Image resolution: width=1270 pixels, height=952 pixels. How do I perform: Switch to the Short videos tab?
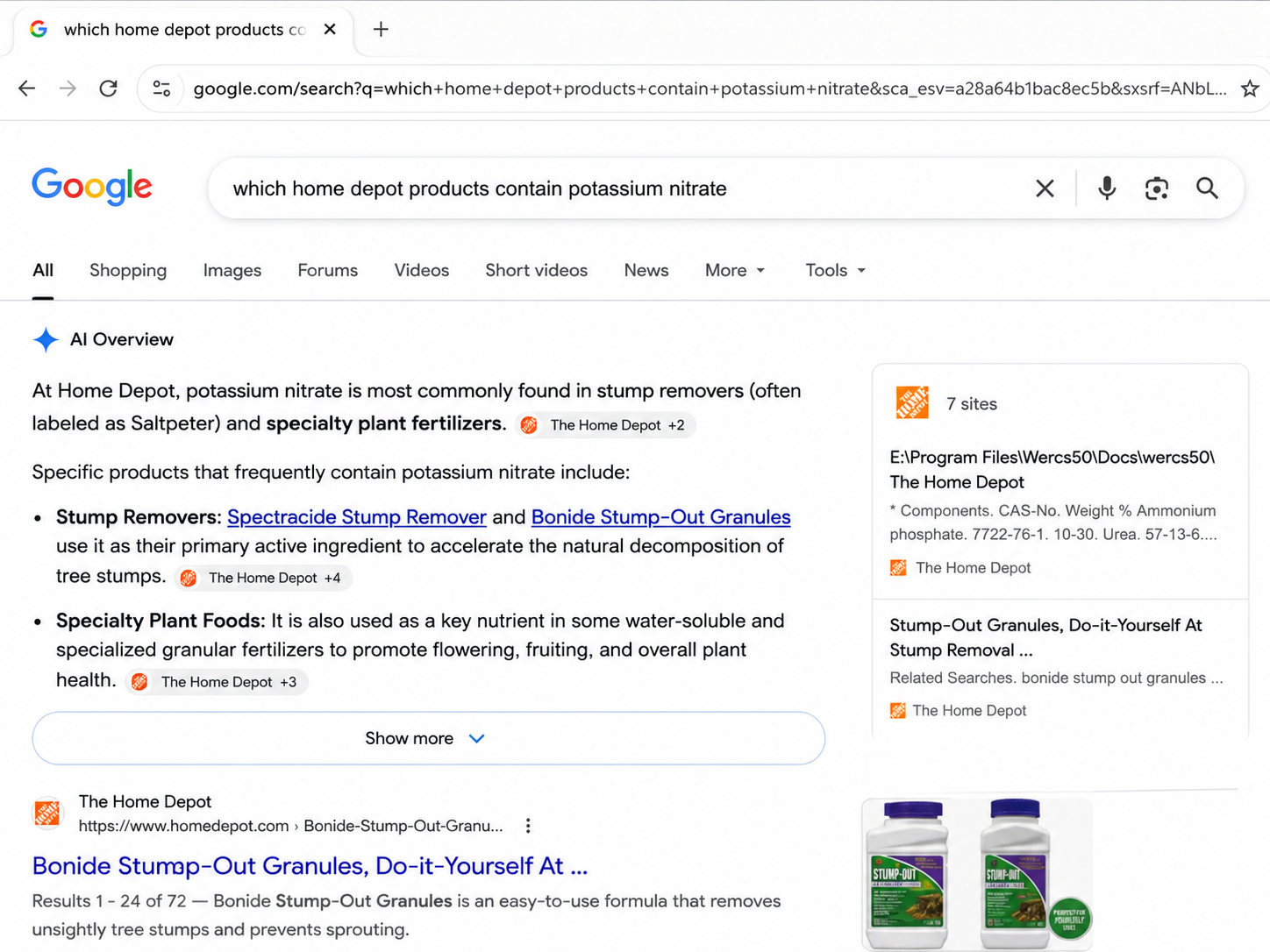pyautogui.click(x=537, y=270)
